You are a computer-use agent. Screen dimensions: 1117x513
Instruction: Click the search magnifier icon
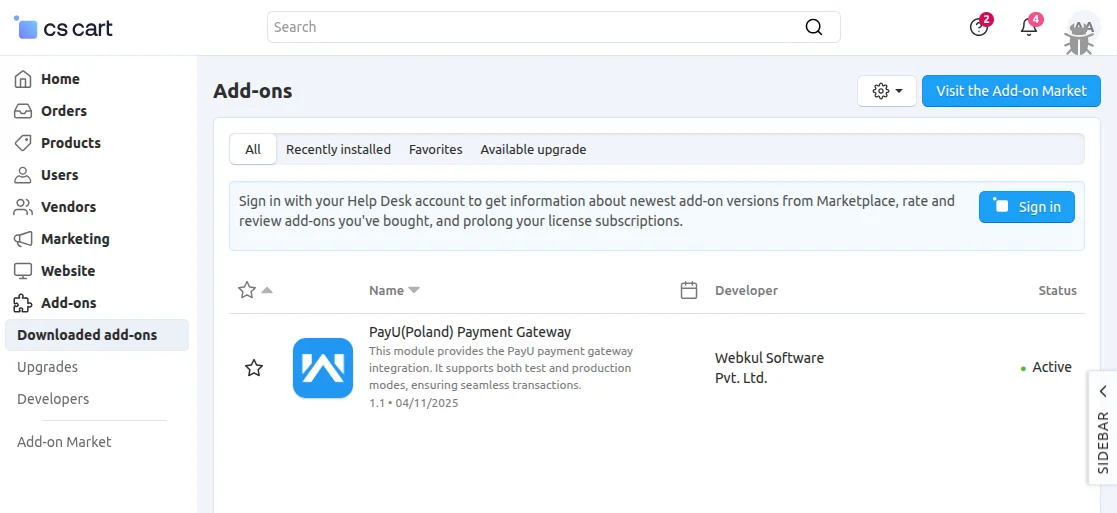coord(814,27)
